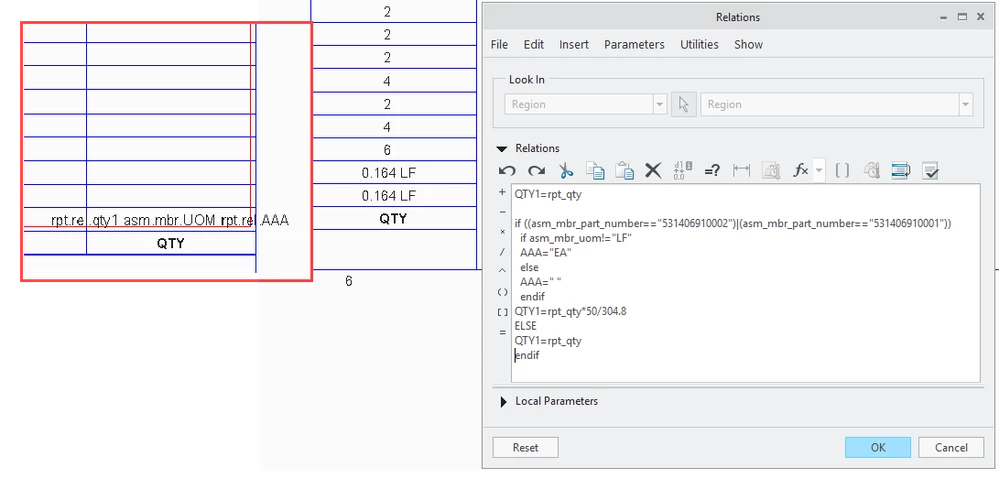The height and width of the screenshot is (479, 999).
Task: Insert equals sign from side palette
Action: (x=502, y=332)
